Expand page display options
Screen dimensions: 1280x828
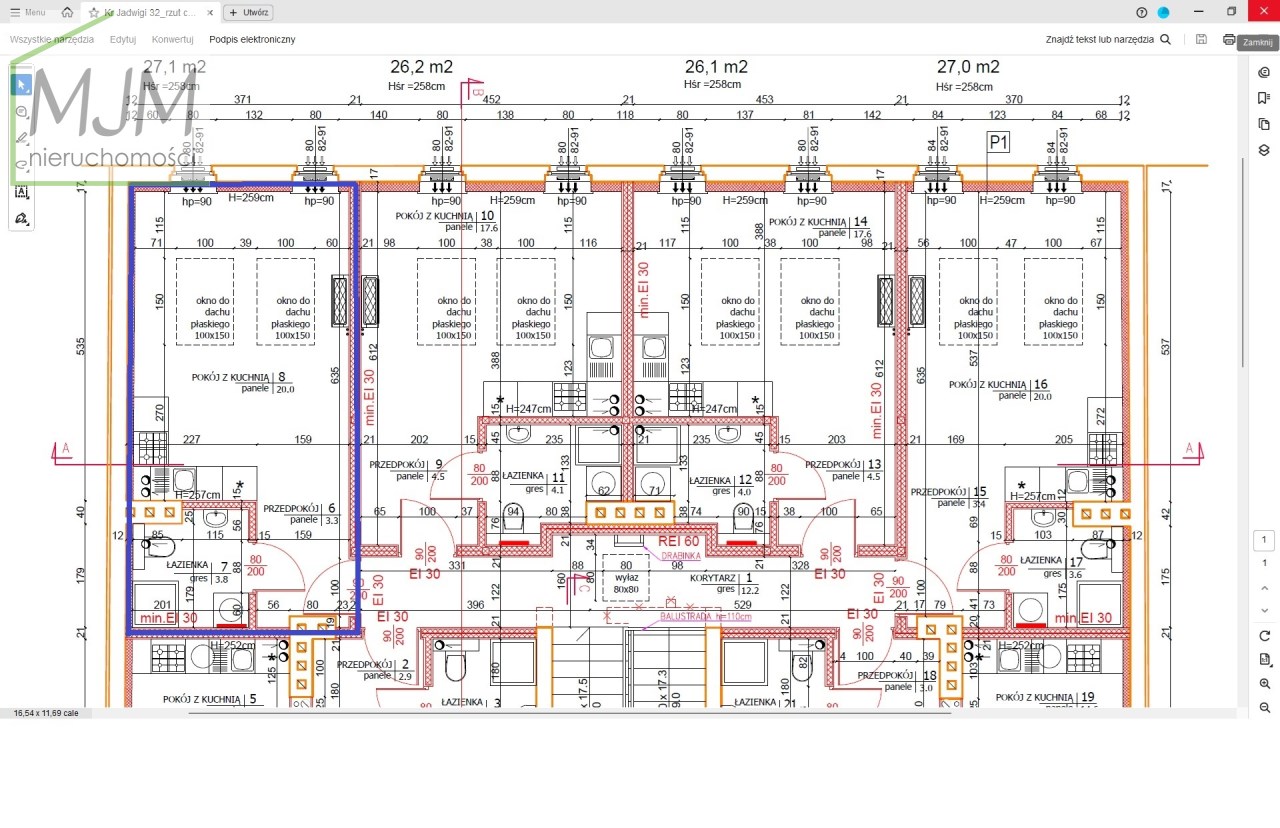click(x=1264, y=660)
